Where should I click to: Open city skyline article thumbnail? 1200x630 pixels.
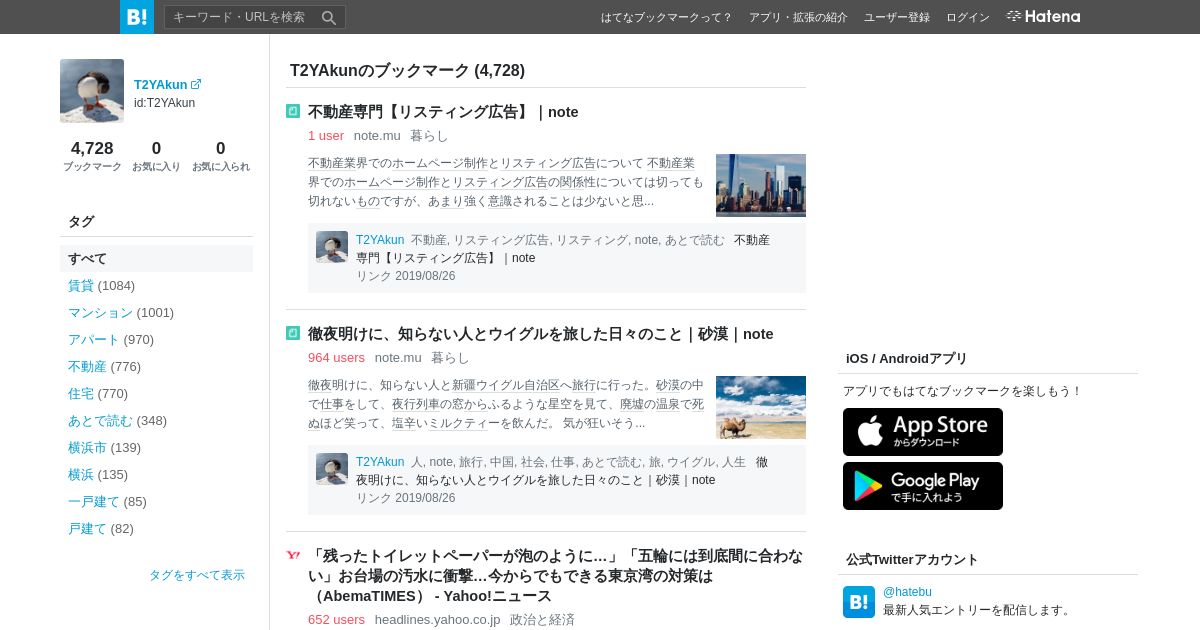click(x=761, y=185)
